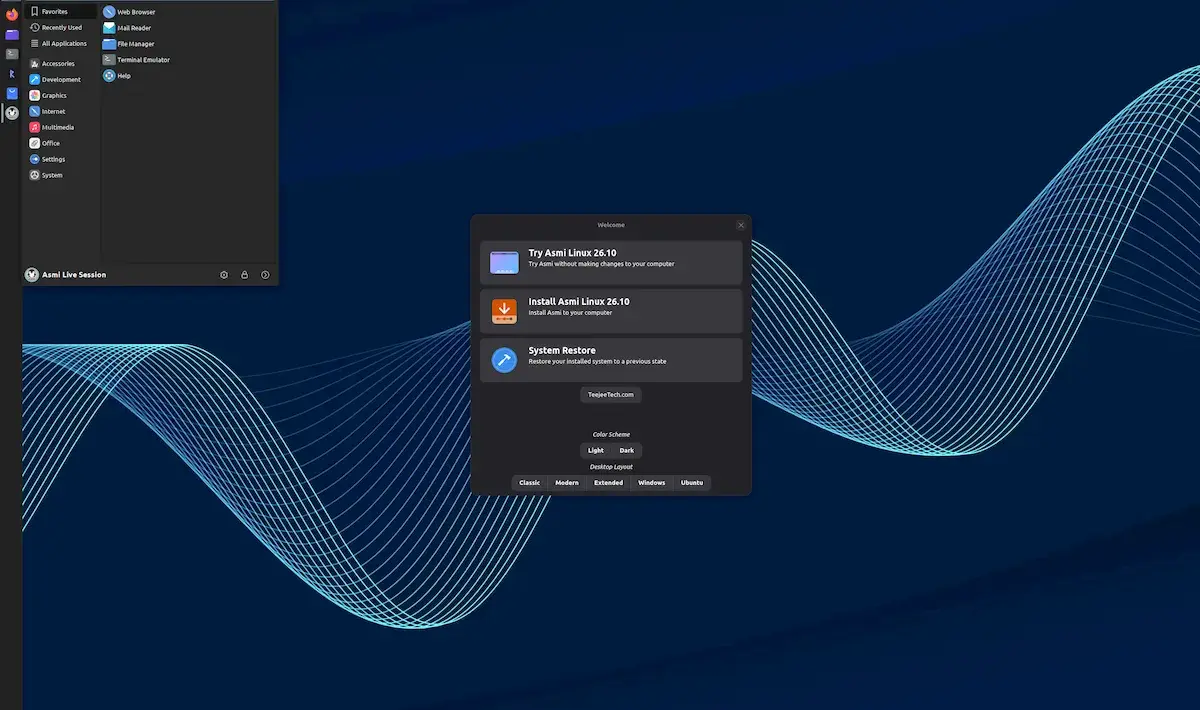Click the lock screen padlock icon

(244, 274)
